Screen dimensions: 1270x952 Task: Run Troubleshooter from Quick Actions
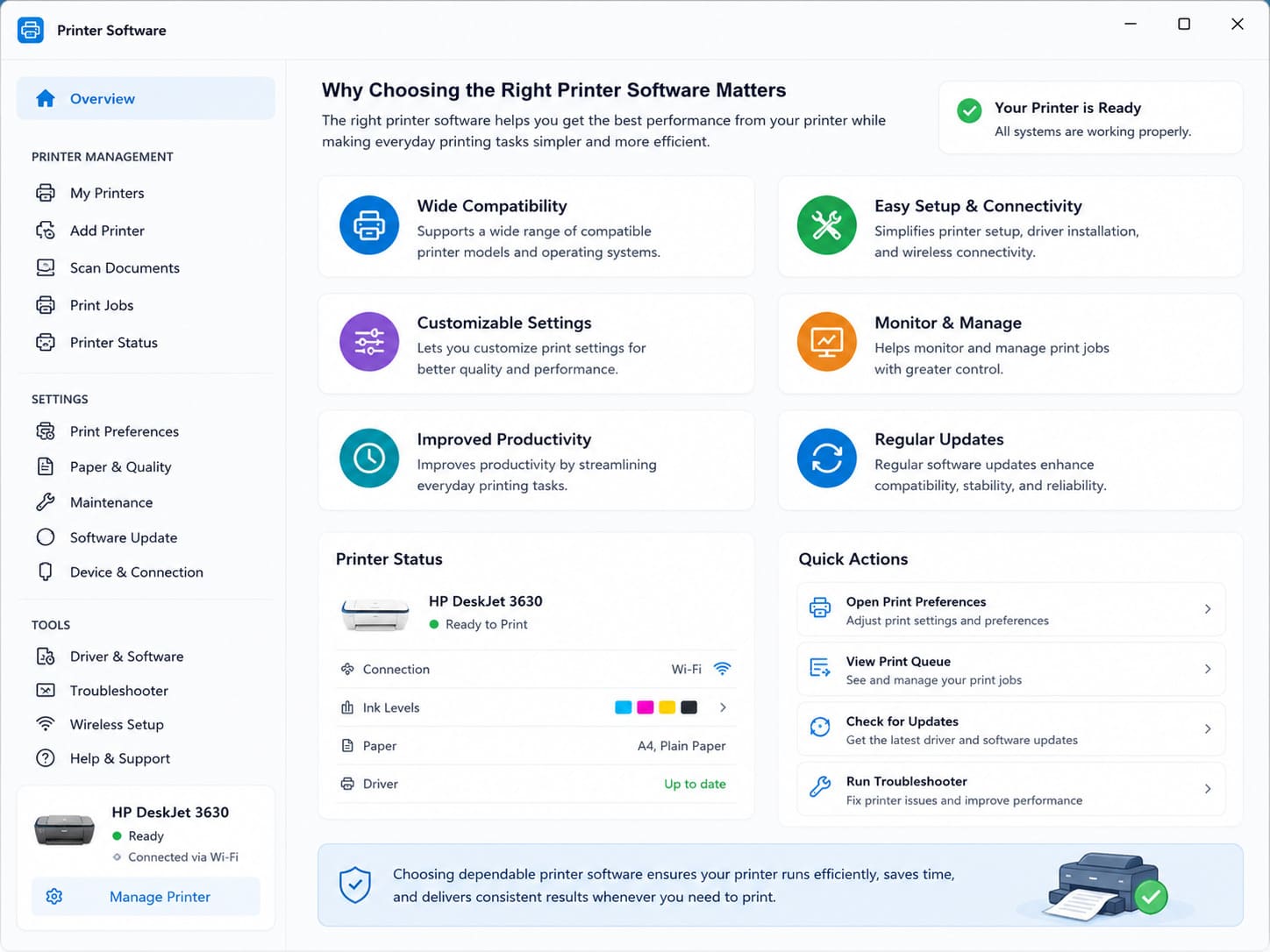pyautogui.click(x=1010, y=789)
